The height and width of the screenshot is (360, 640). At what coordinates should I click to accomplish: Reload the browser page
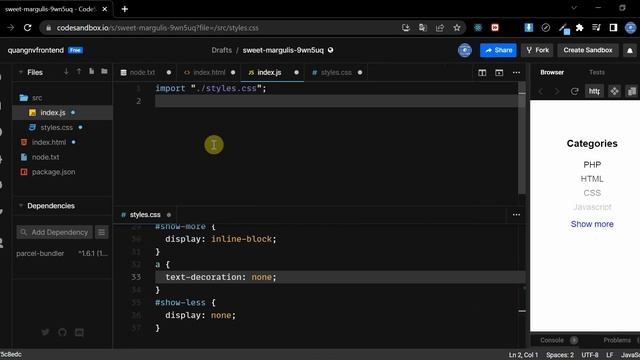(27, 28)
